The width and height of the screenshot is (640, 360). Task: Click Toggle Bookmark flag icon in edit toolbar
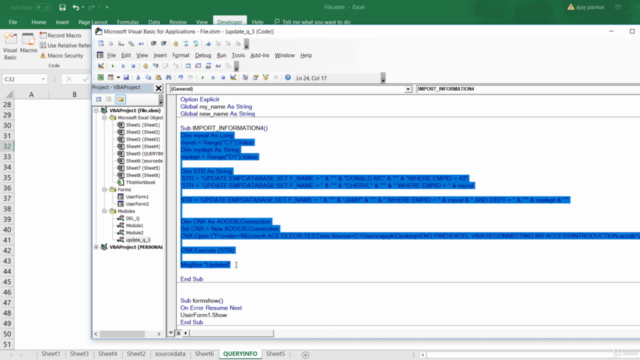point(208,44)
